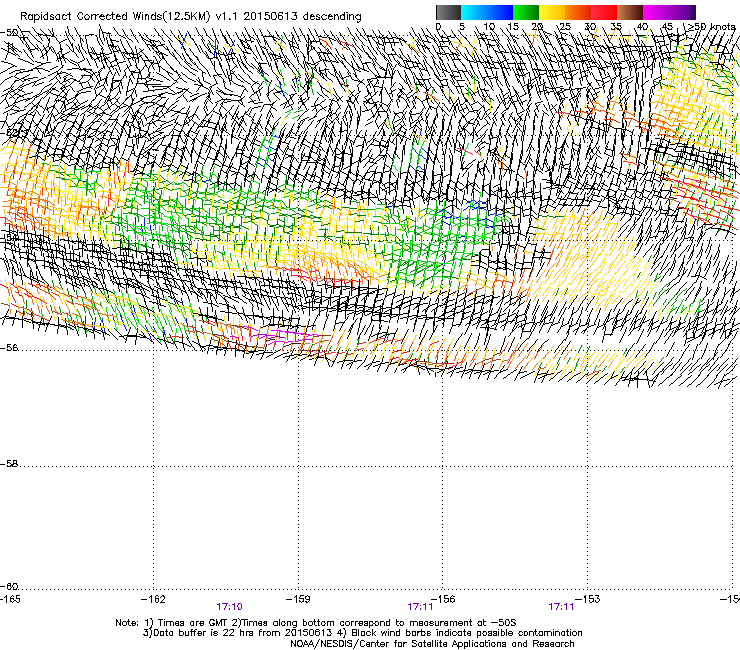The image size is (740, 650).
Task: Select the cyan 5-10 knots color segment
Action: [474, 12]
